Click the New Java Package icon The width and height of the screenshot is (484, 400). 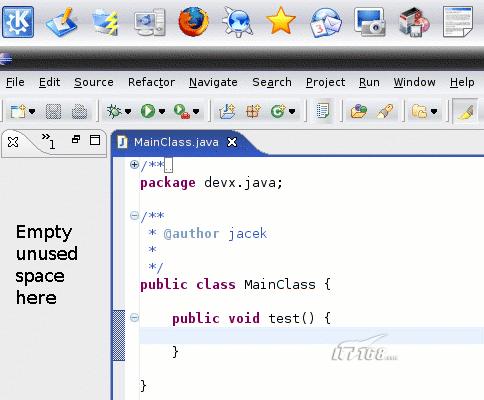(x=253, y=111)
